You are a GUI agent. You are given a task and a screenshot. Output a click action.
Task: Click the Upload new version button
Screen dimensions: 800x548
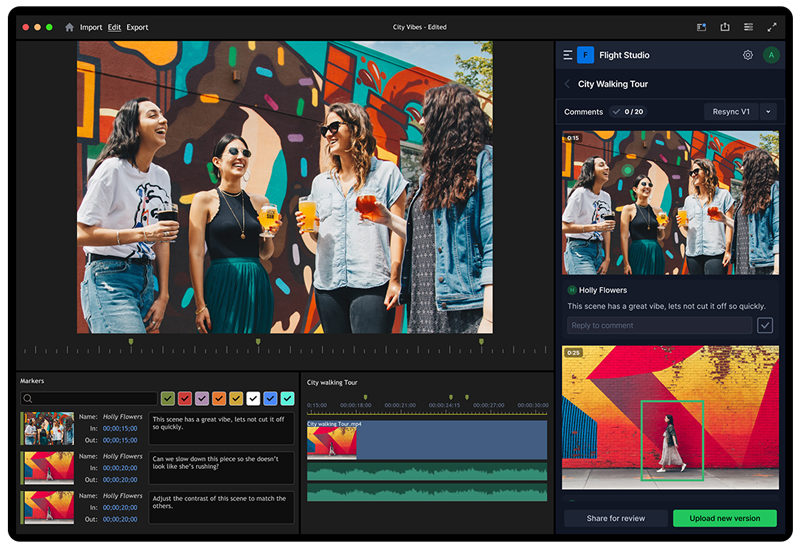tap(724, 518)
